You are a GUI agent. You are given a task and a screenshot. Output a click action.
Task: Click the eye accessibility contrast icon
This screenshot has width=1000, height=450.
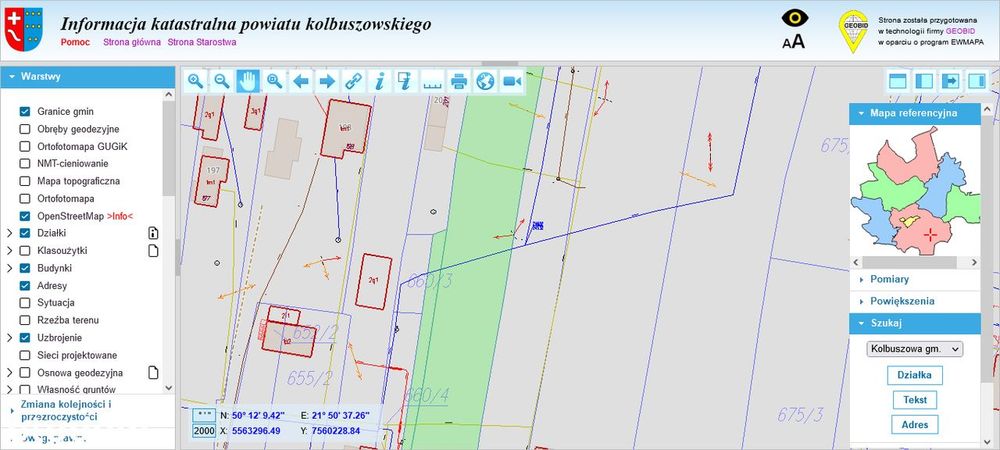click(795, 18)
